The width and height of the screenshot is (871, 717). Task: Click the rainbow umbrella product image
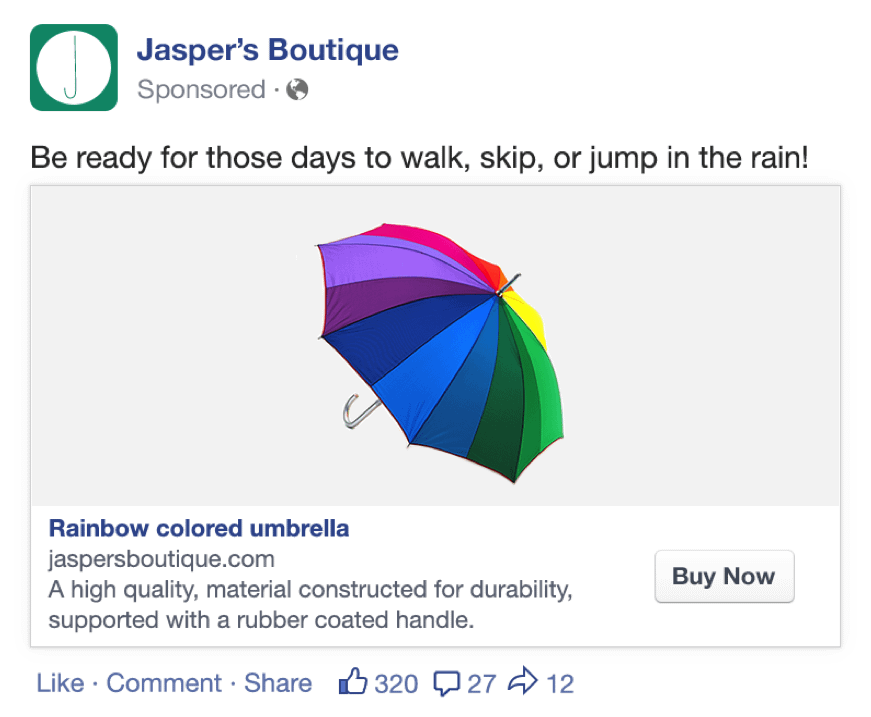(435, 340)
